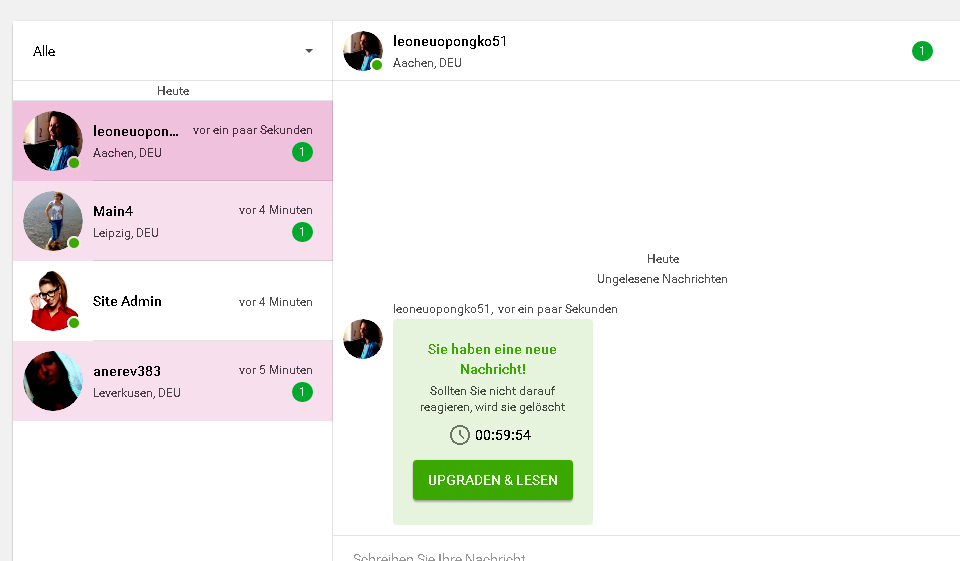Select the anerev383 chat from Leverkusen

pos(190,381)
